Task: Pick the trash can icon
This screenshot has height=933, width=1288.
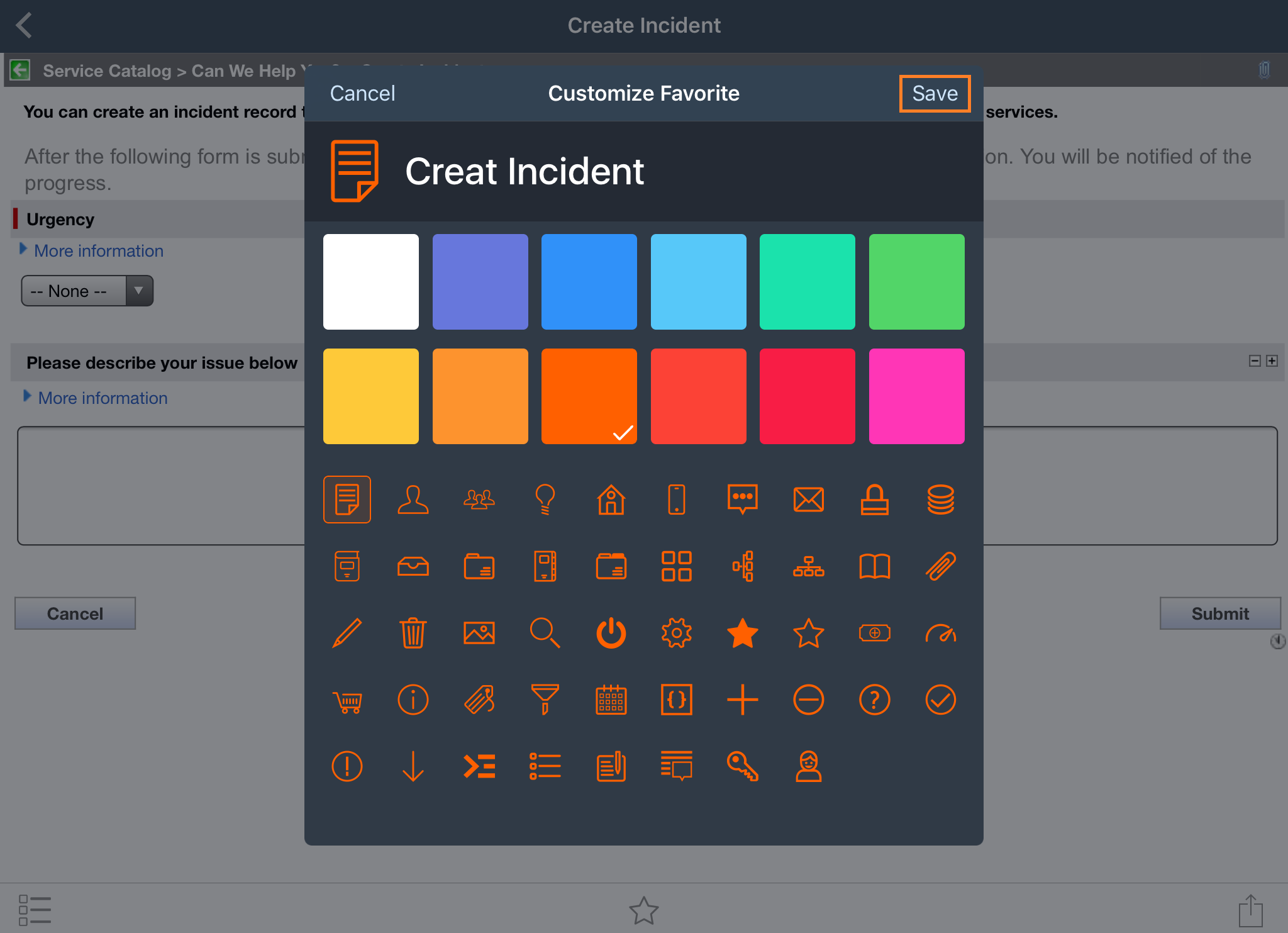Action: [x=413, y=634]
